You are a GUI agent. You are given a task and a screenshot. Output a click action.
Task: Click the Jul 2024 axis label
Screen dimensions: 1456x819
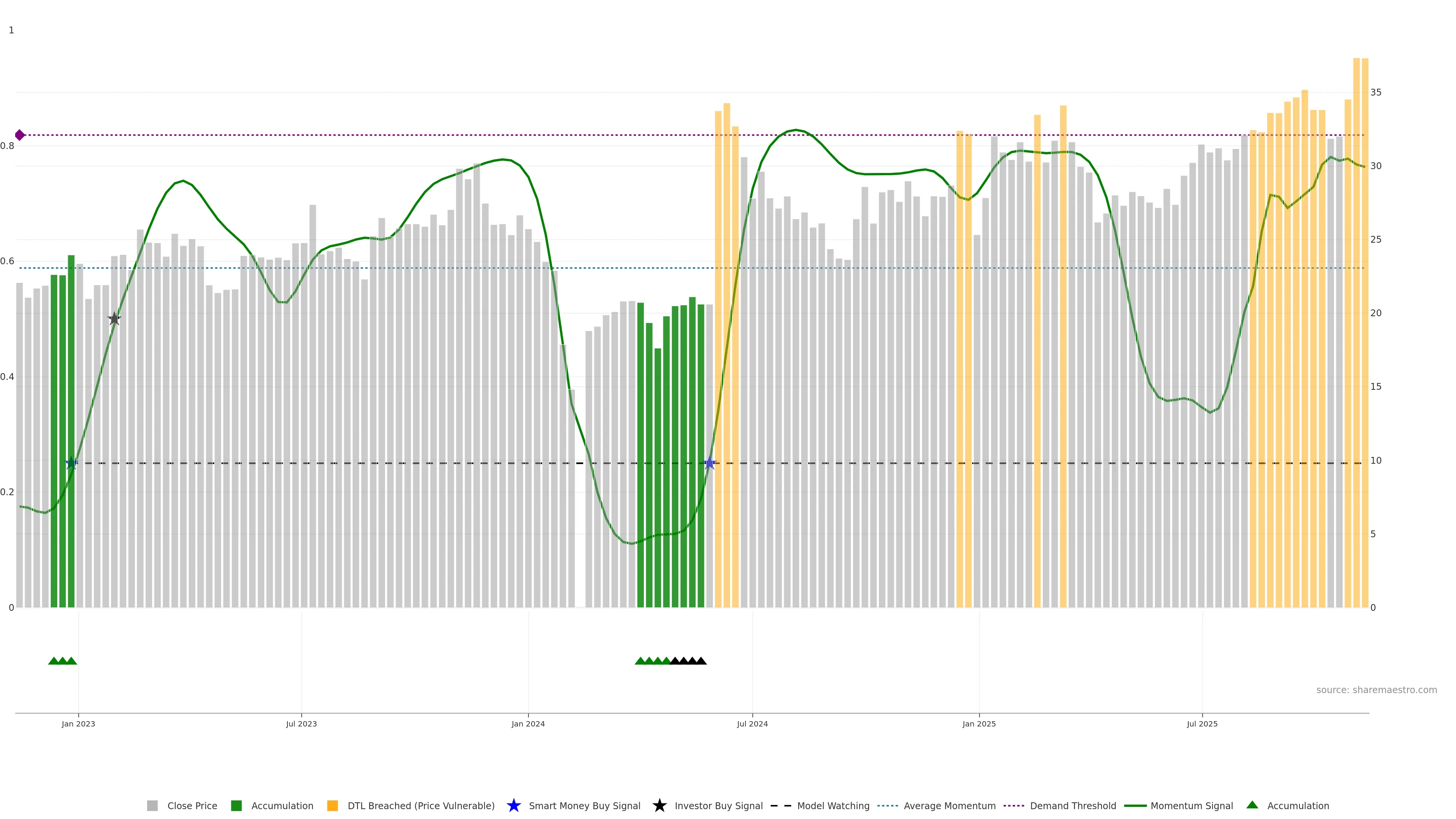coord(752,724)
